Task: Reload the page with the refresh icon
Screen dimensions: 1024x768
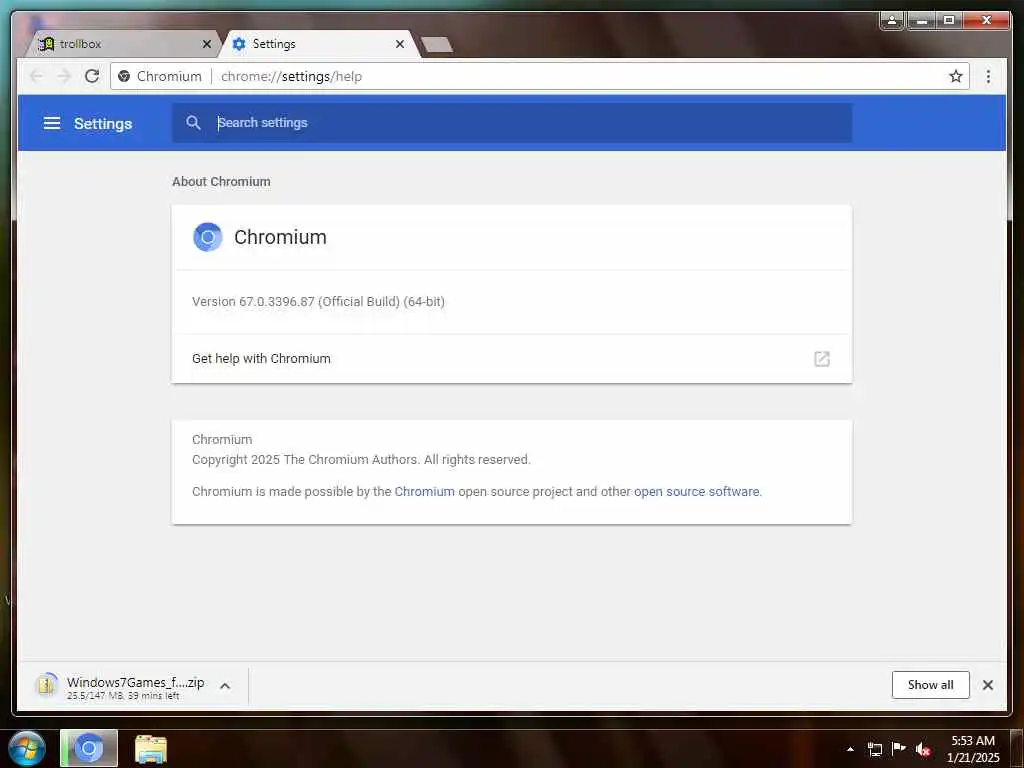Action: [92, 76]
